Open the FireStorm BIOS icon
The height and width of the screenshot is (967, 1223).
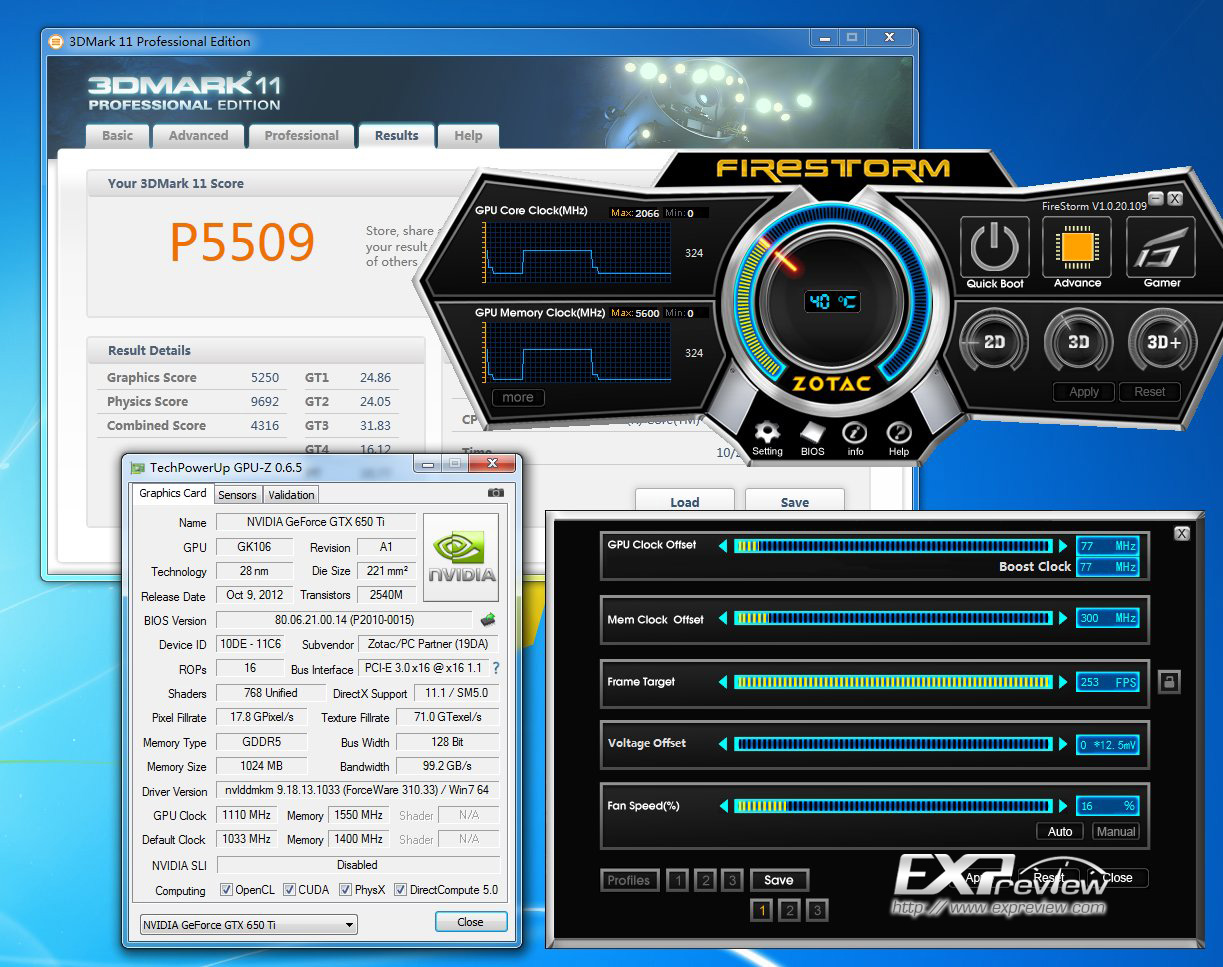pyautogui.click(x=812, y=433)
